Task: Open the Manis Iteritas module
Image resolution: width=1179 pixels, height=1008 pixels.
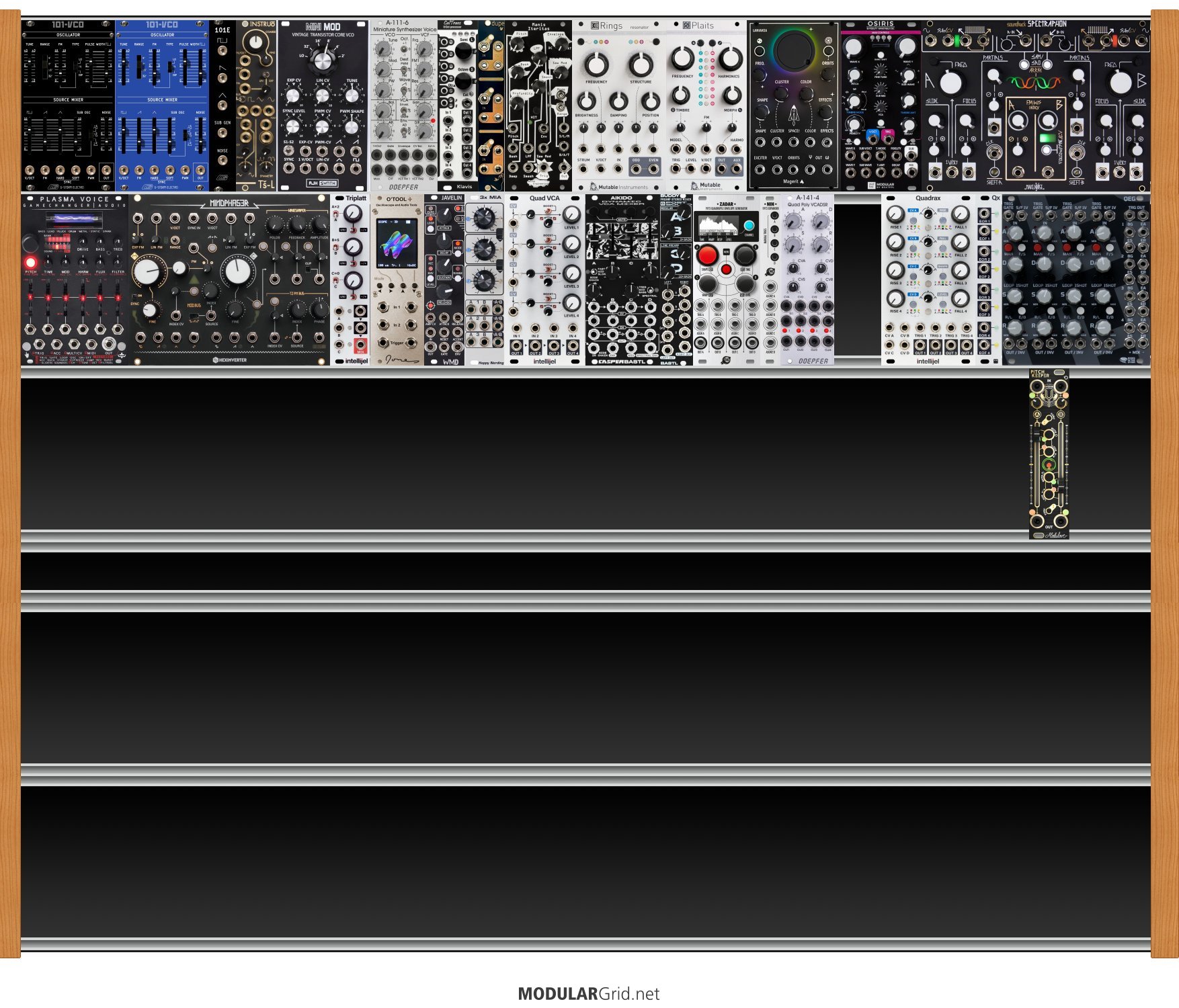Action: (538, 106)
